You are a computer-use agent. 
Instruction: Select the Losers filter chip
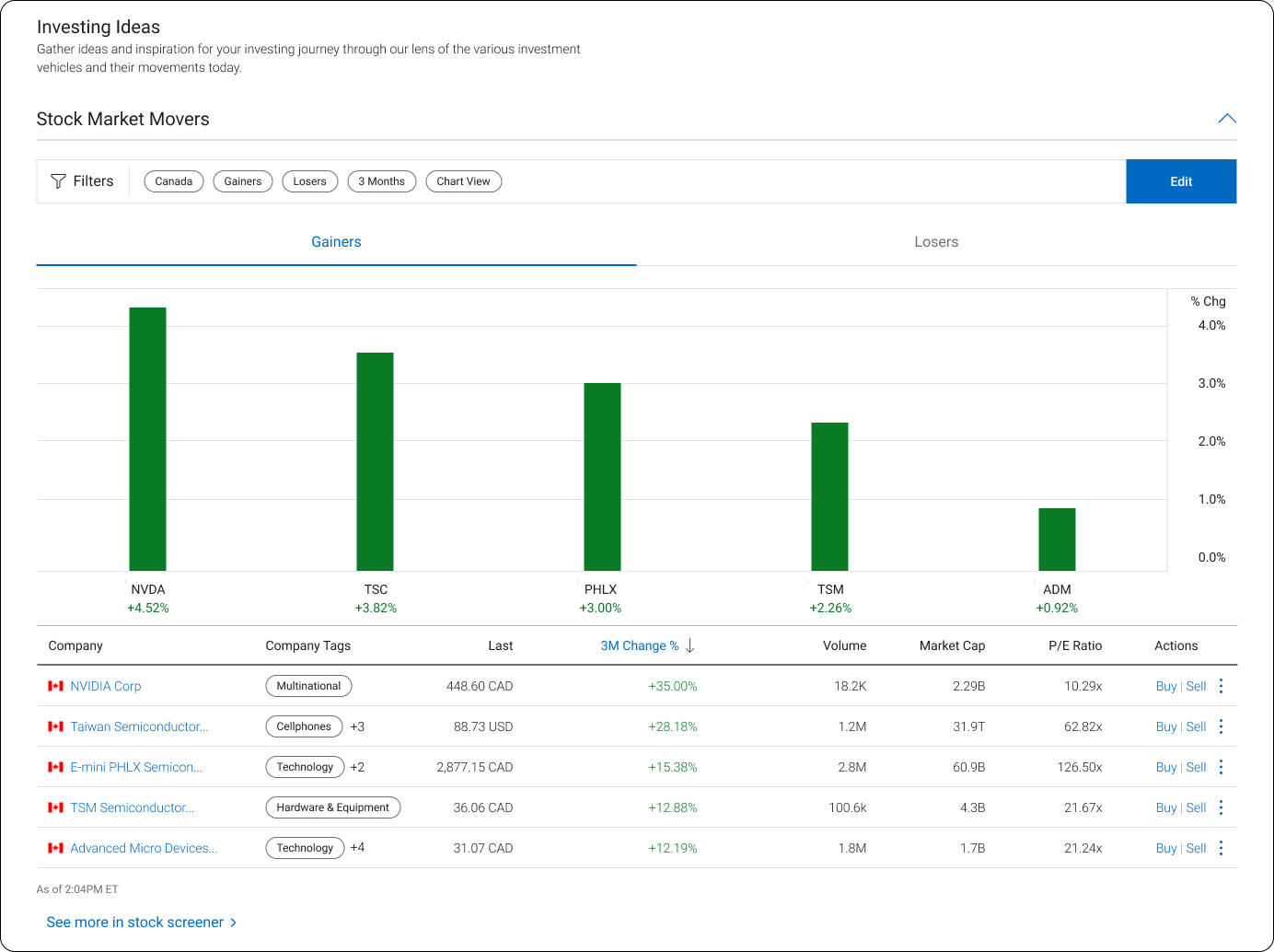(310, 181)
